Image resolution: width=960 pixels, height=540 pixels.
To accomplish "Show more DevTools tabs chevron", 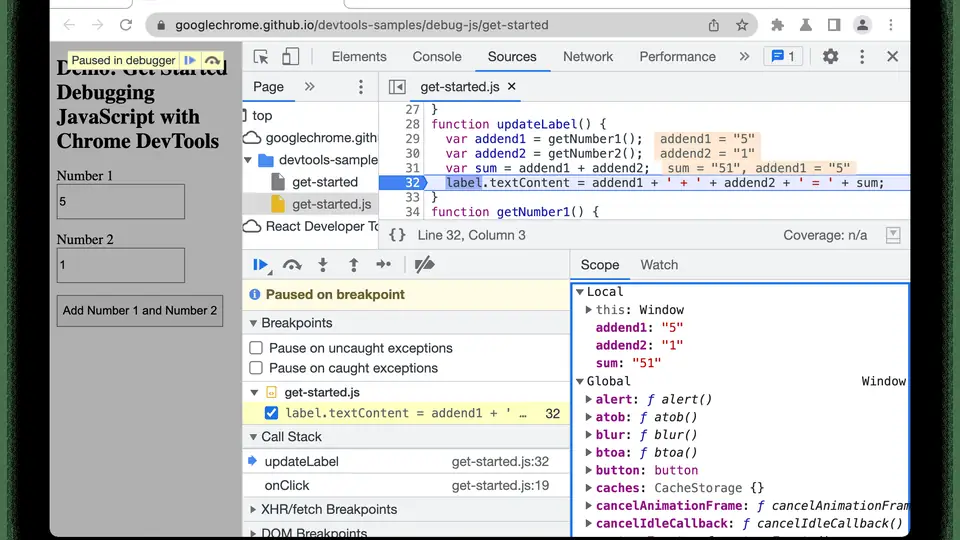I will pyautogui.click(x=744, y=57).
